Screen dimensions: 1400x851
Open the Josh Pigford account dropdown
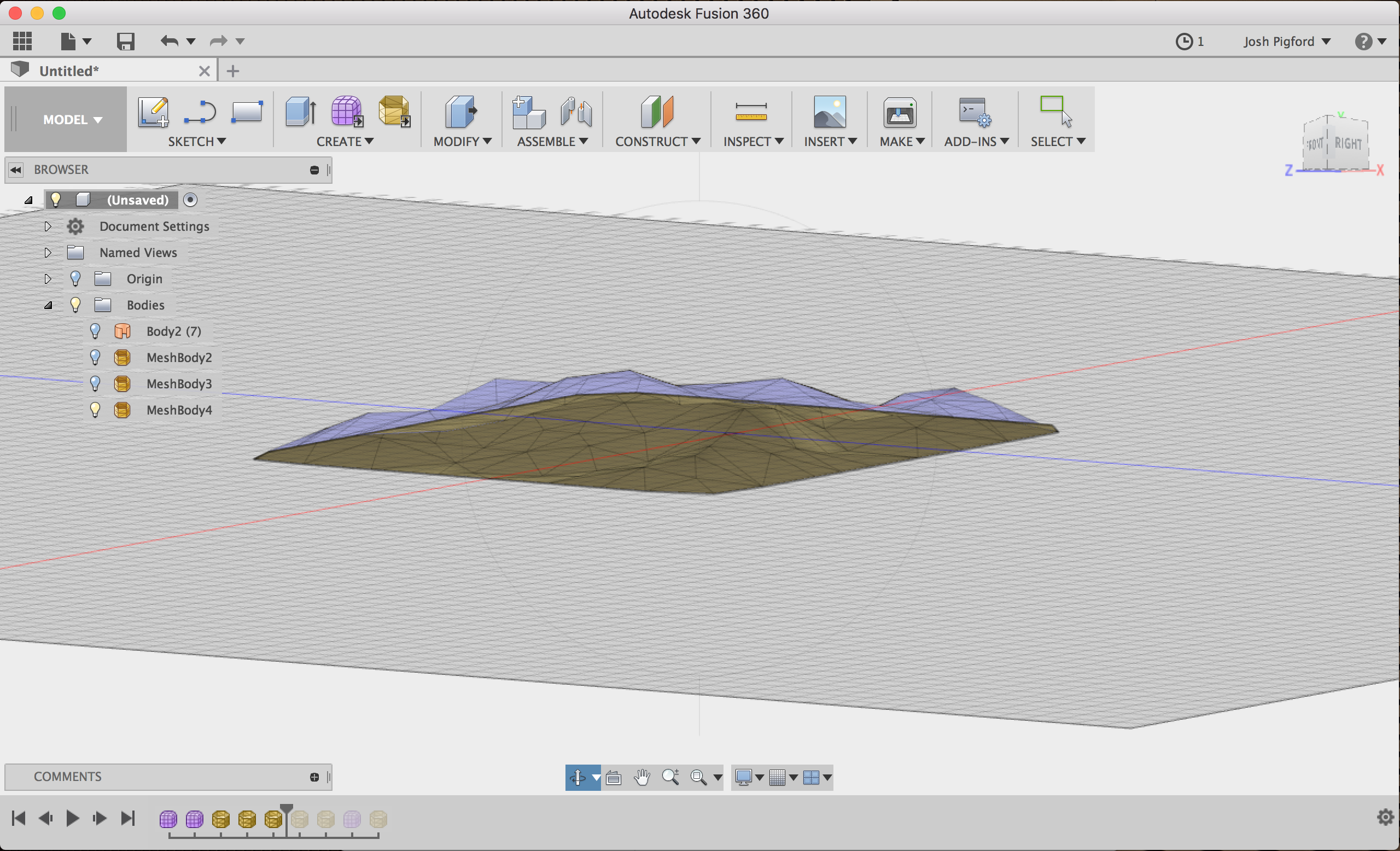pyautogui.click(x=1286, y=42)
